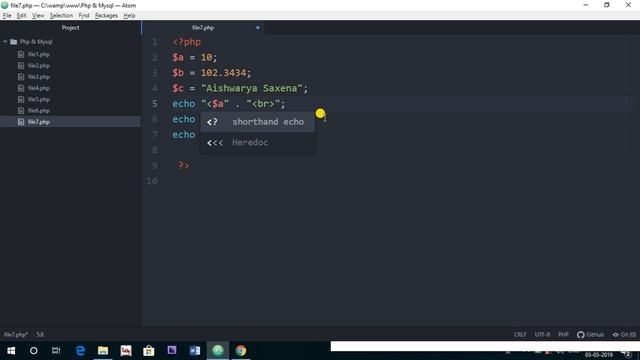Image resolution: width=640 pixels, height=360 pixels.
Task: Click the file icon beside file3.php
Action: (x=21, y=77)
